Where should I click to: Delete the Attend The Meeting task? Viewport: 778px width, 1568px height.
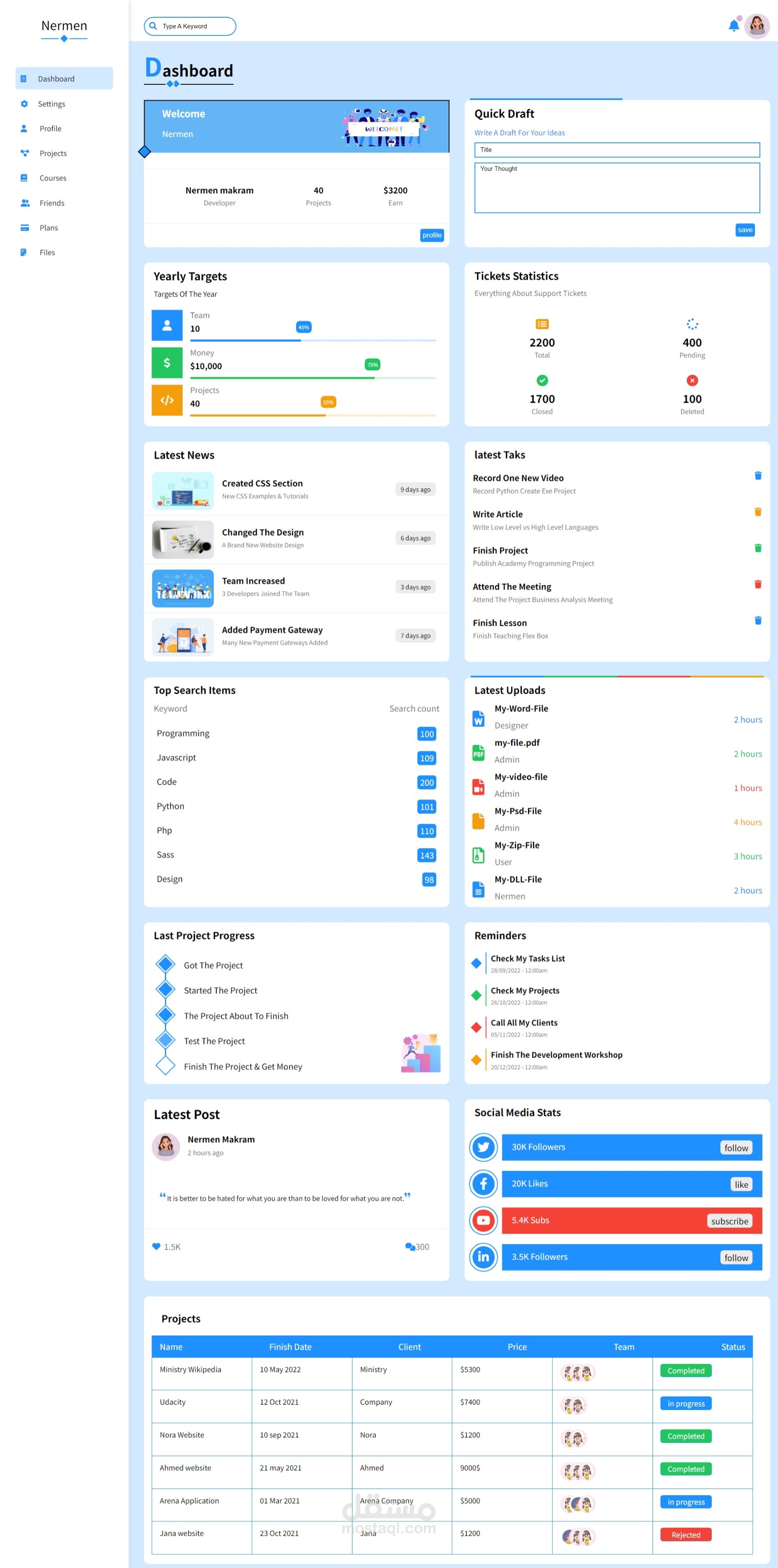point(758,584)
